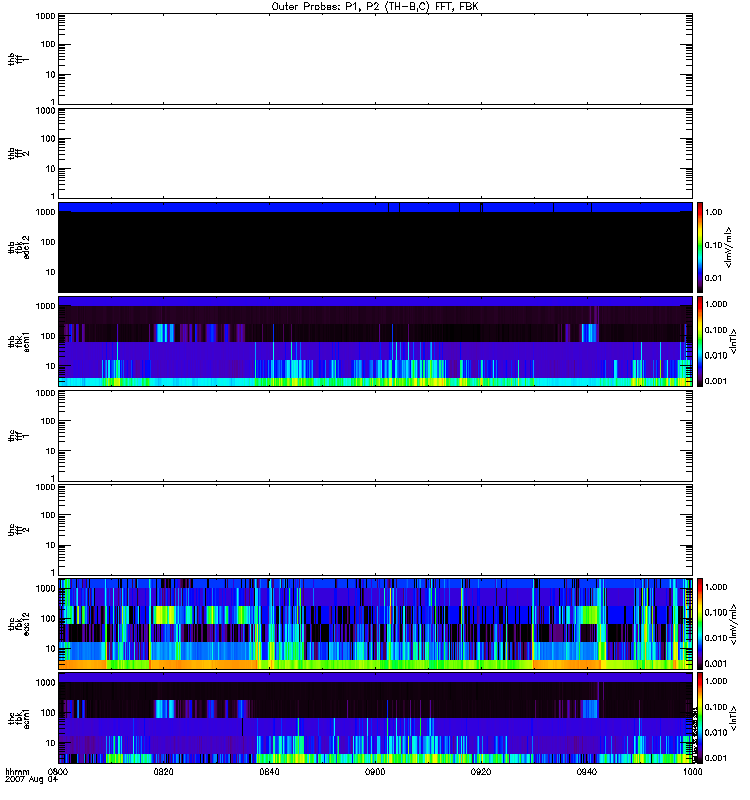
Task: Click the '100' y-tick of thb fff 2 panel
Action: 48,139
